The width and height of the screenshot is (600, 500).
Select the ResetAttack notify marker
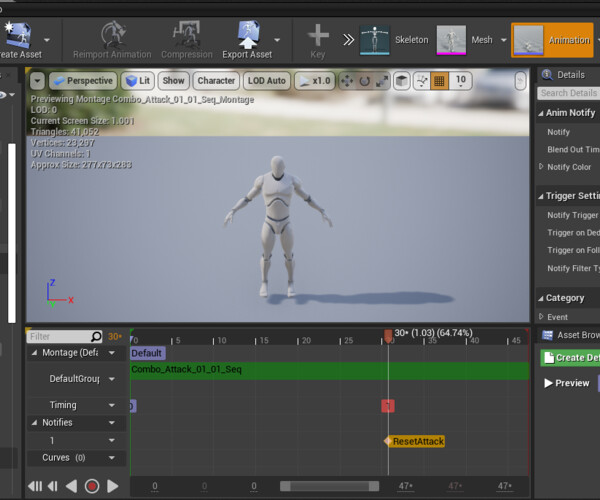pos(417,441)
